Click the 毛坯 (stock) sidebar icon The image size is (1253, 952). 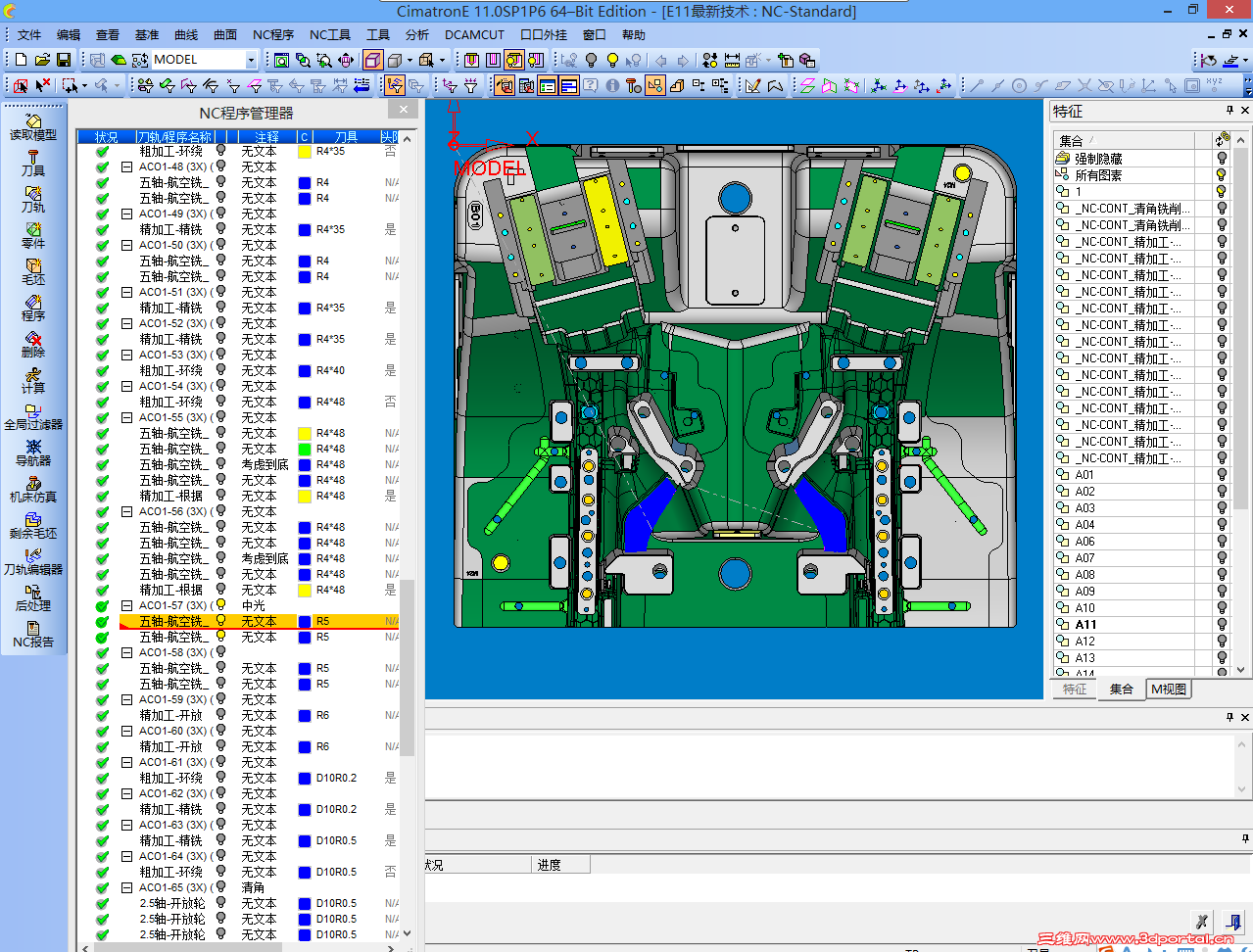pos(33,271)
